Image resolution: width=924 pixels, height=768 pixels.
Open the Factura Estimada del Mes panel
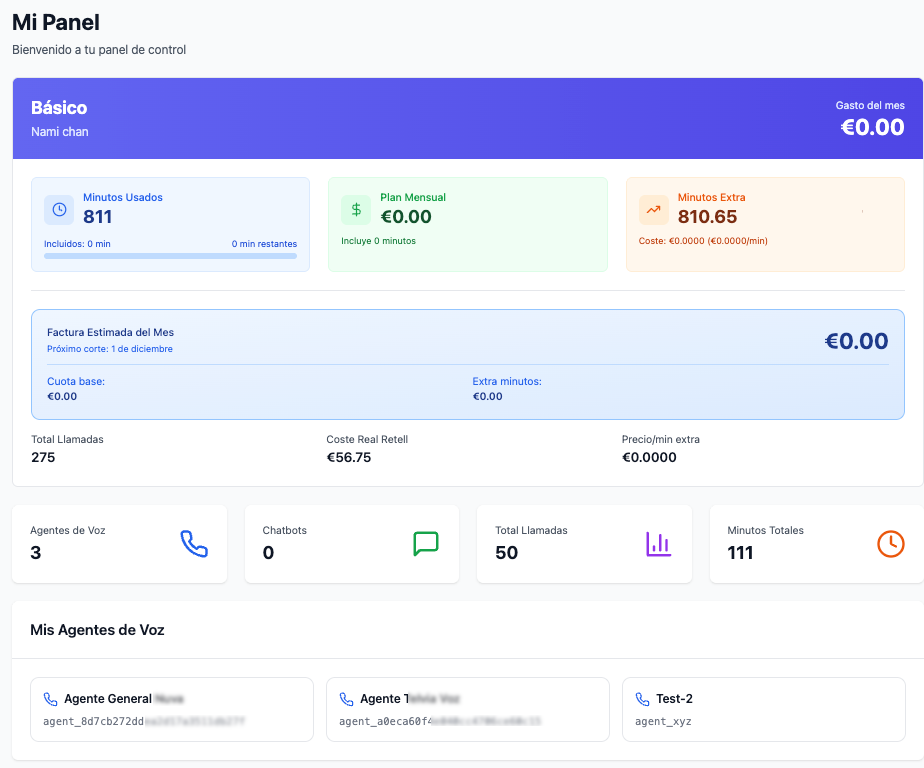tap(467, 364)
